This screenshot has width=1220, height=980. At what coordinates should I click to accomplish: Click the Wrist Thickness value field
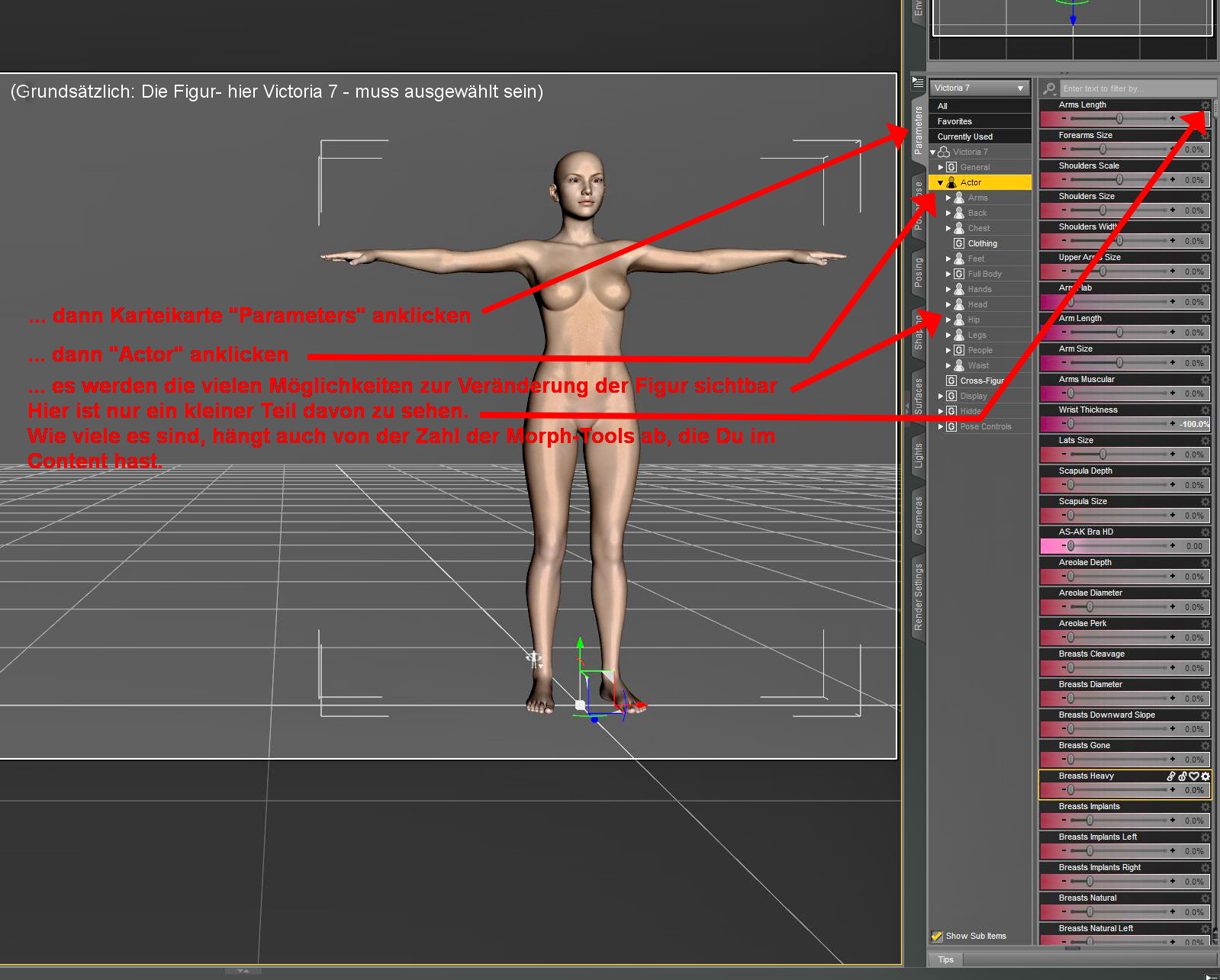(x=1194, y=424)
